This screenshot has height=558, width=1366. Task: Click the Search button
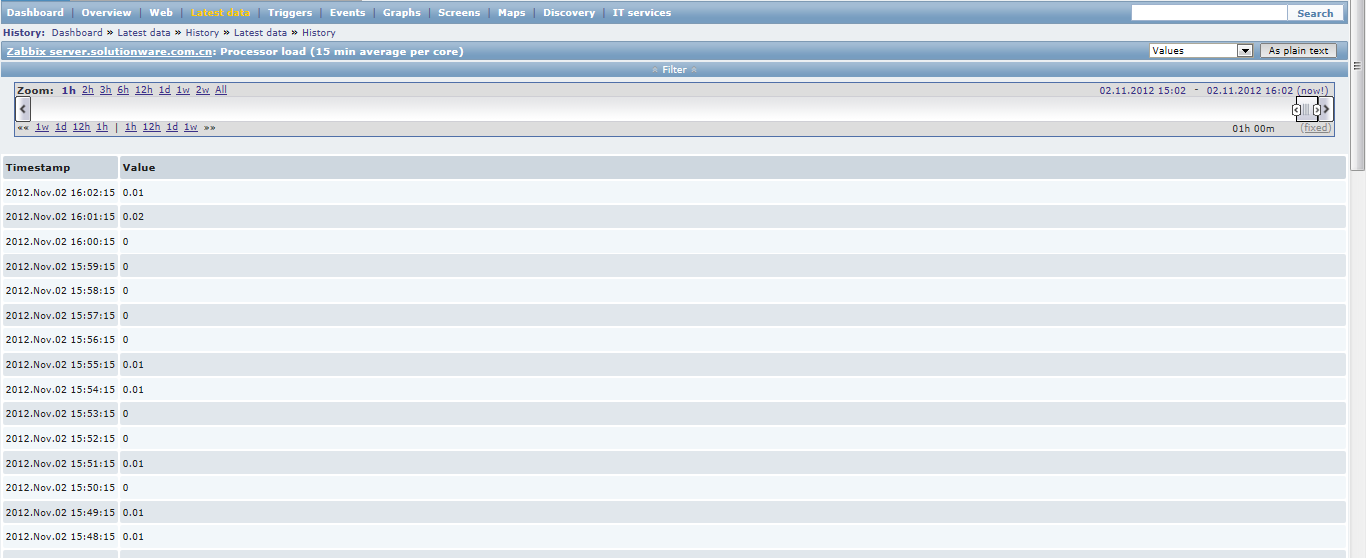point(1315,13)
